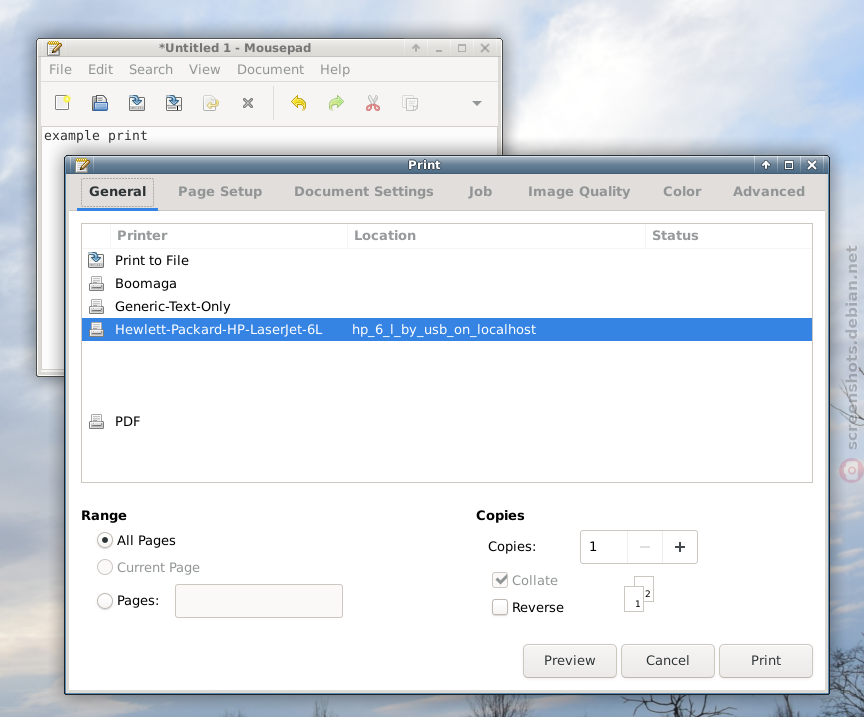Select the Pages radio button
This screenshot has width=864, height=717.
[105, 601]
